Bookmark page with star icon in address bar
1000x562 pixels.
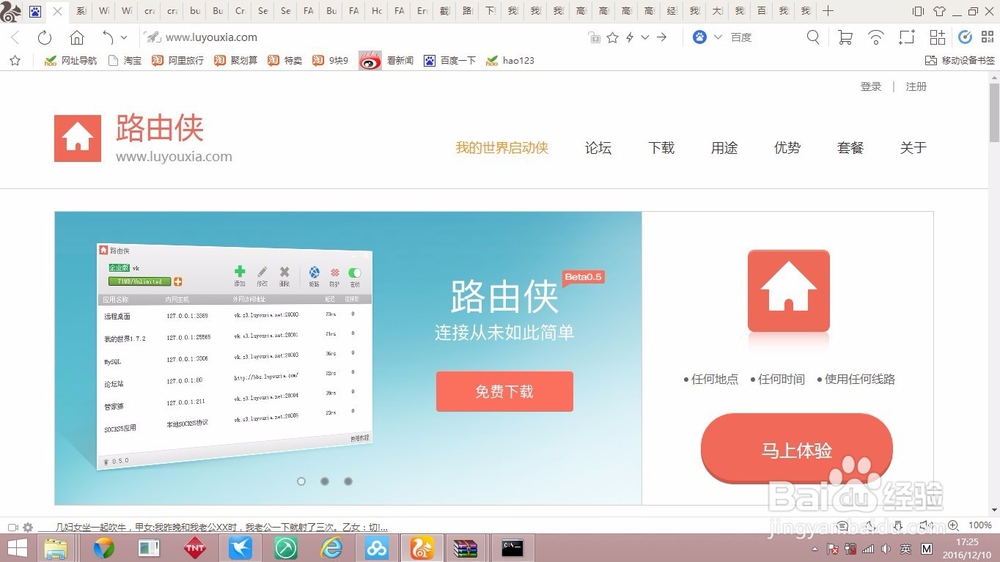612,38
